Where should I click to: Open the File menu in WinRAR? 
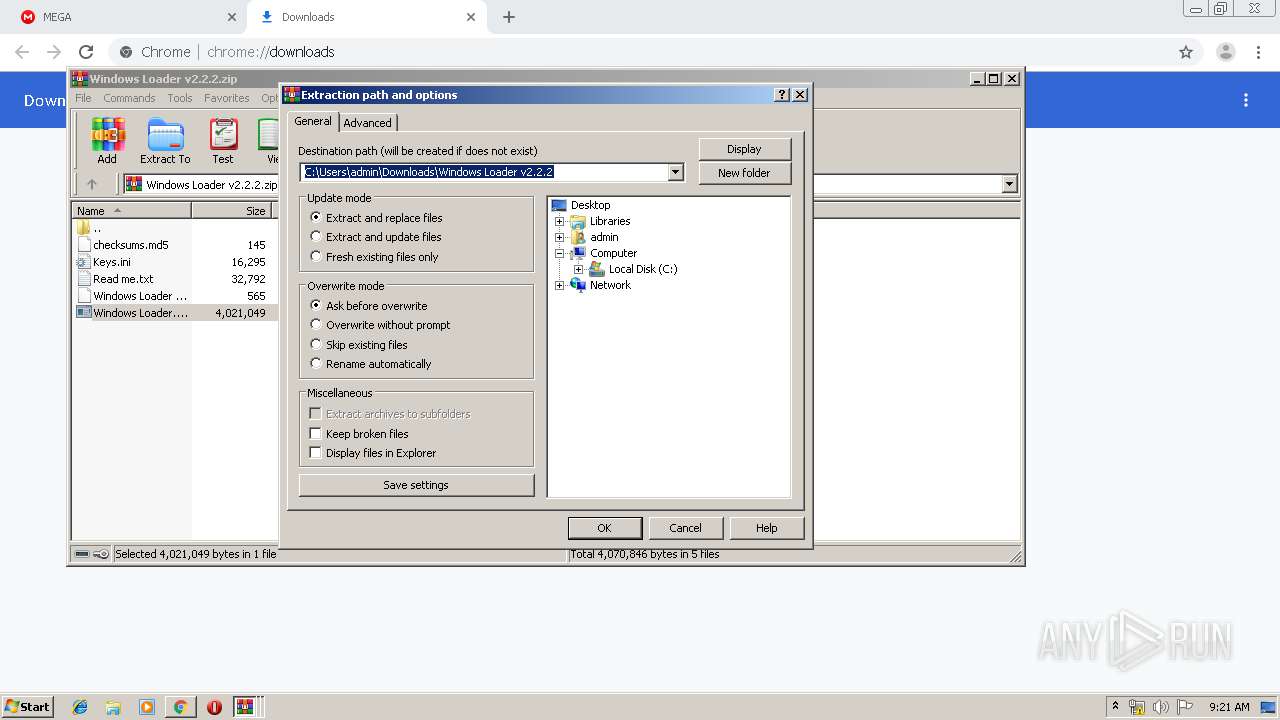83,98
